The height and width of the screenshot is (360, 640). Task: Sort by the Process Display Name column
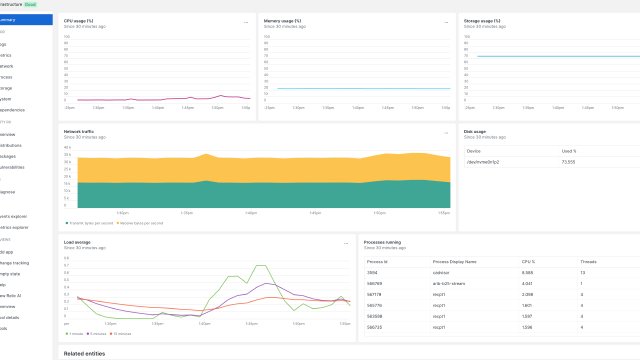tap(454, 262)
